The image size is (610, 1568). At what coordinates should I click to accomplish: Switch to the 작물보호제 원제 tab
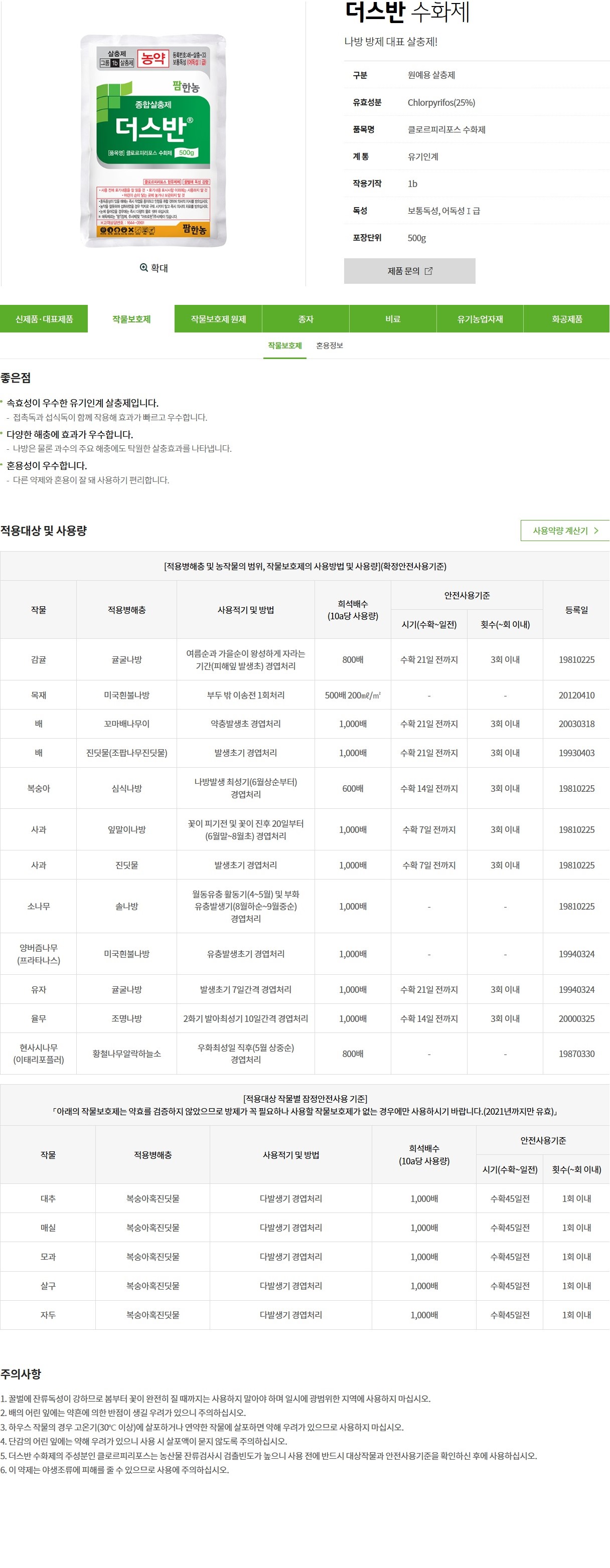click(x=219, y=319)
